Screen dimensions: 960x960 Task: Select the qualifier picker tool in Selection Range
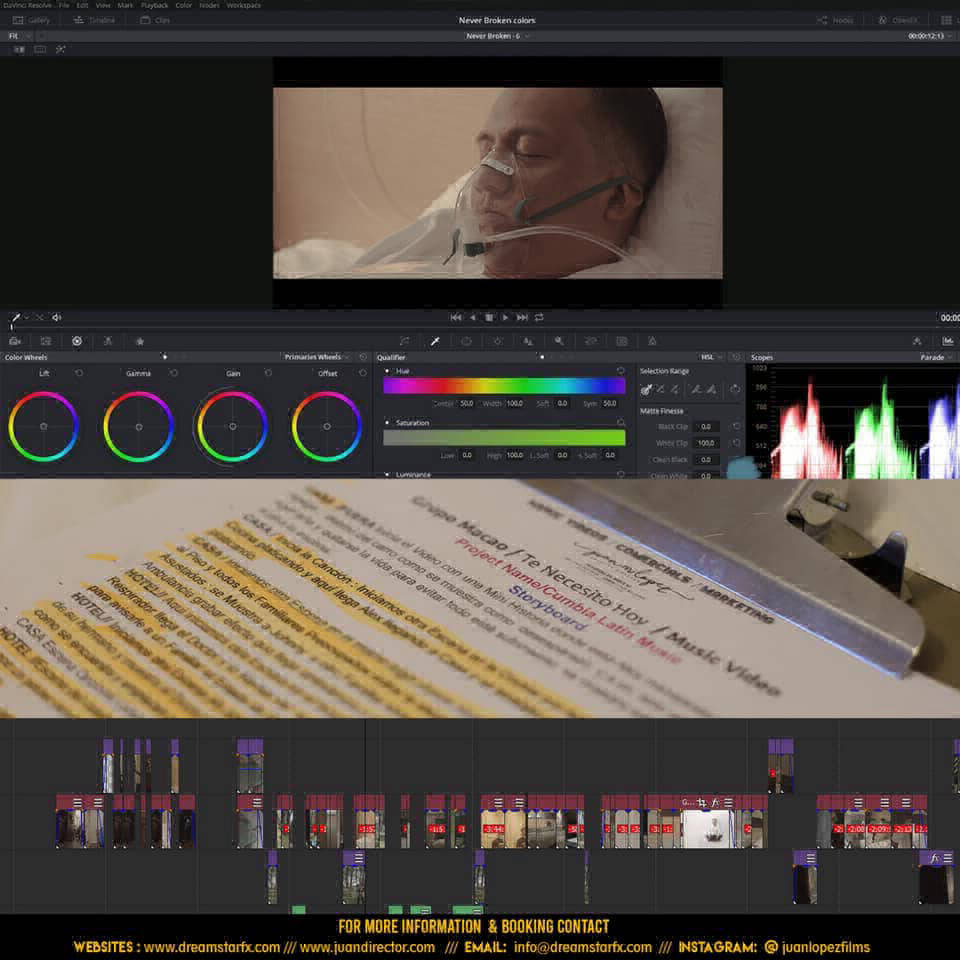click(x=645, y=389)
